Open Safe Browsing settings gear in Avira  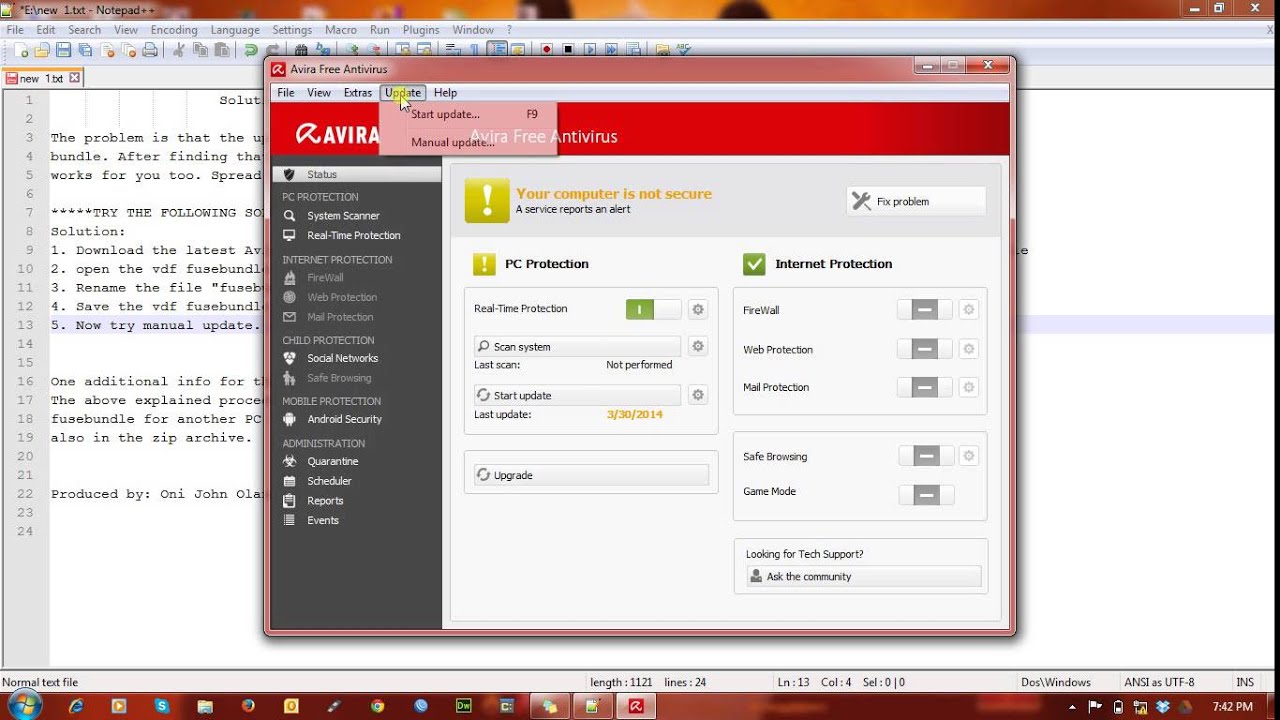(968, 456)
